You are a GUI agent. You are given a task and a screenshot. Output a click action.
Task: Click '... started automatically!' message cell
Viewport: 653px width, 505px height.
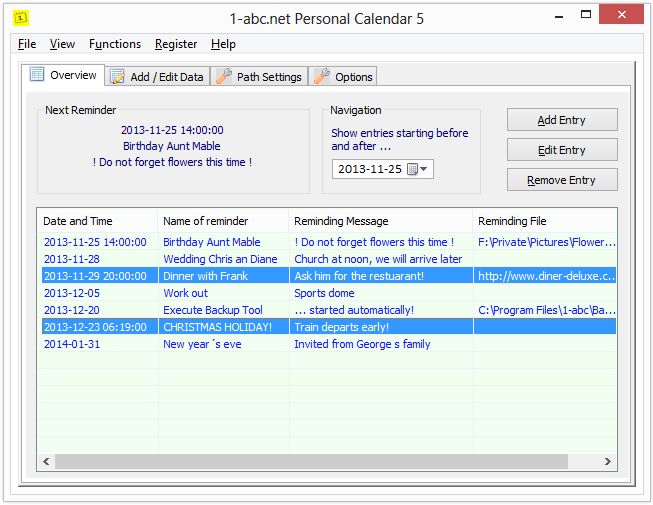[x=354, y=310]
